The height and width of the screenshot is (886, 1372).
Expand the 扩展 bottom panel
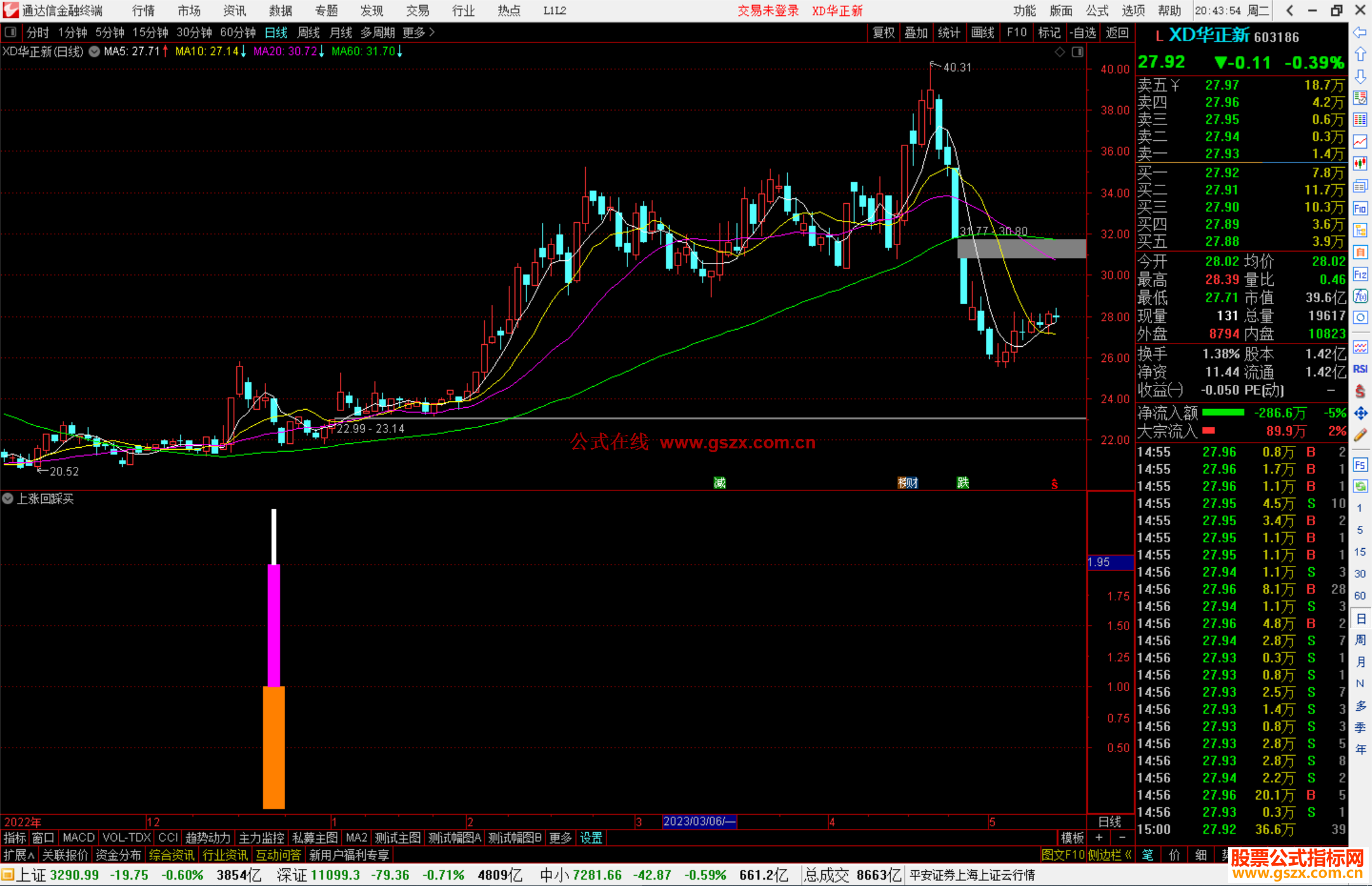[19, 855]
